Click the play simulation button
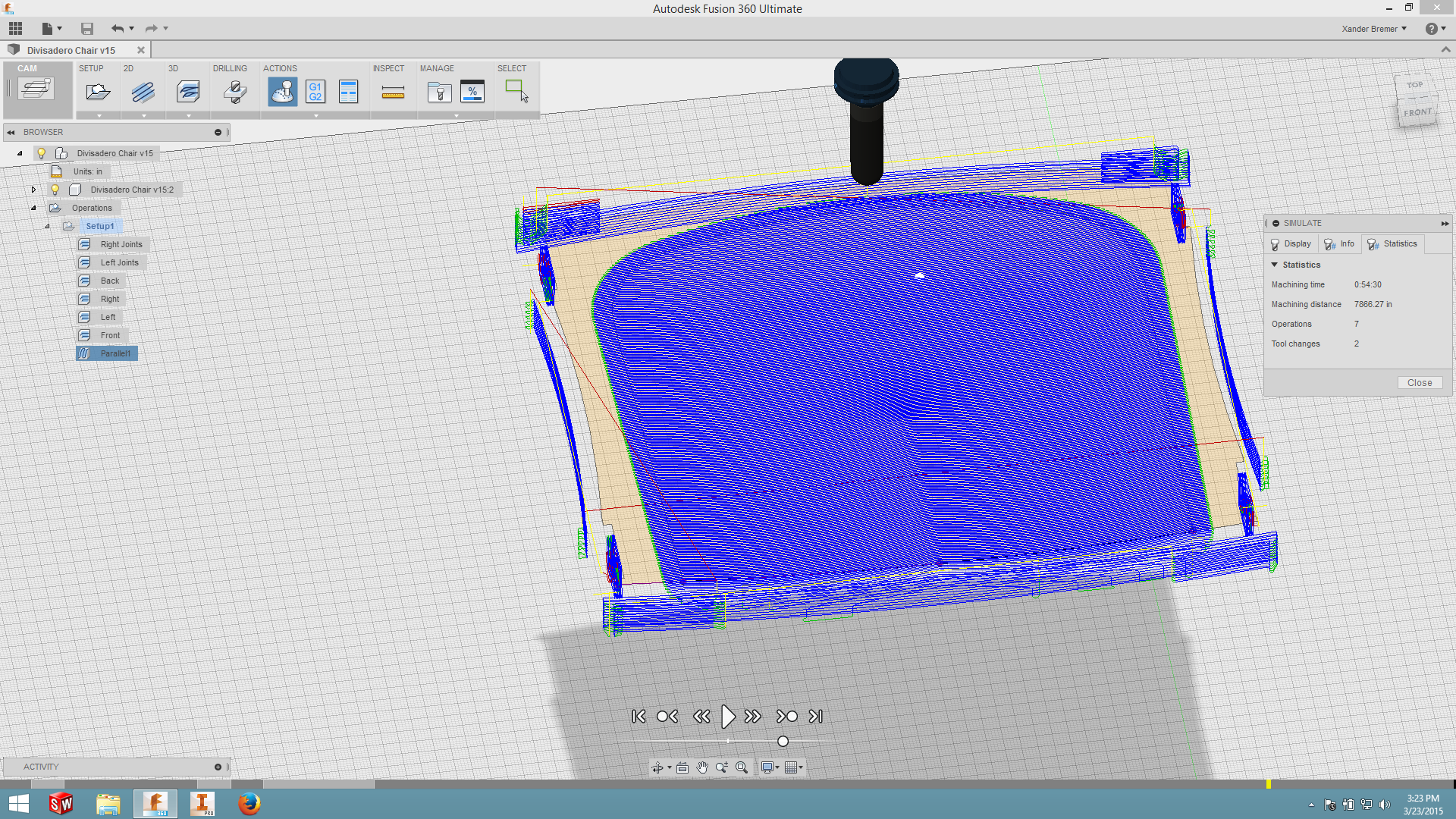The height and width of the screenshot is (819, 1456). [728, 716]
